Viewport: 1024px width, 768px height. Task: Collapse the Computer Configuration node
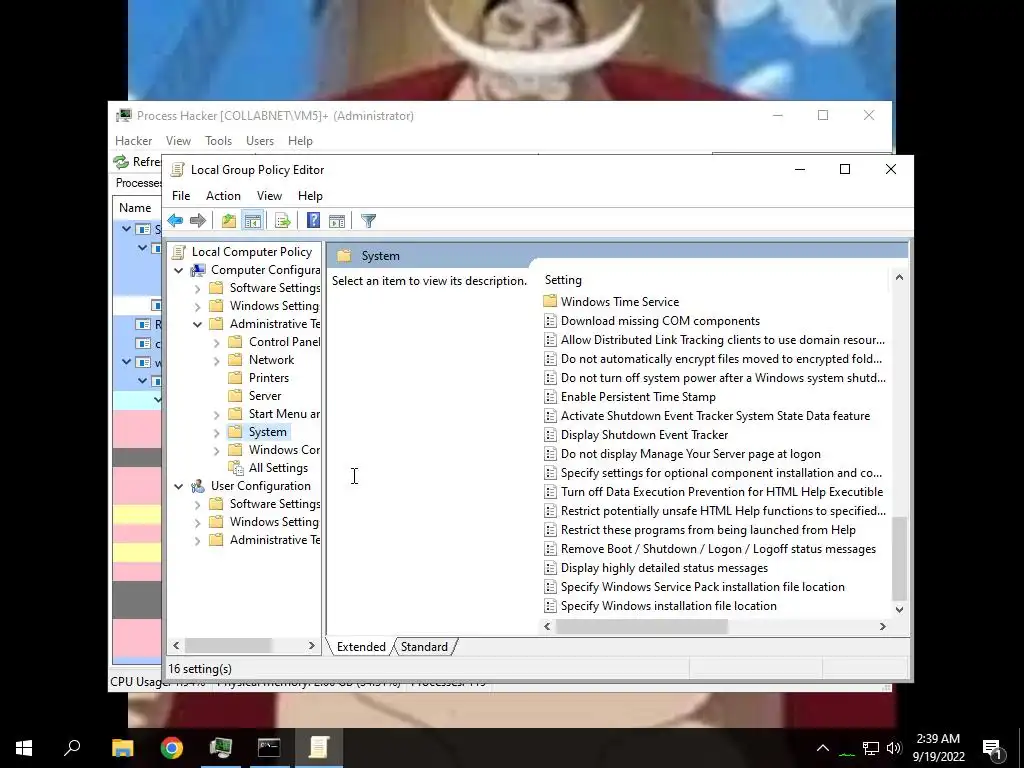tap(178, 270)
